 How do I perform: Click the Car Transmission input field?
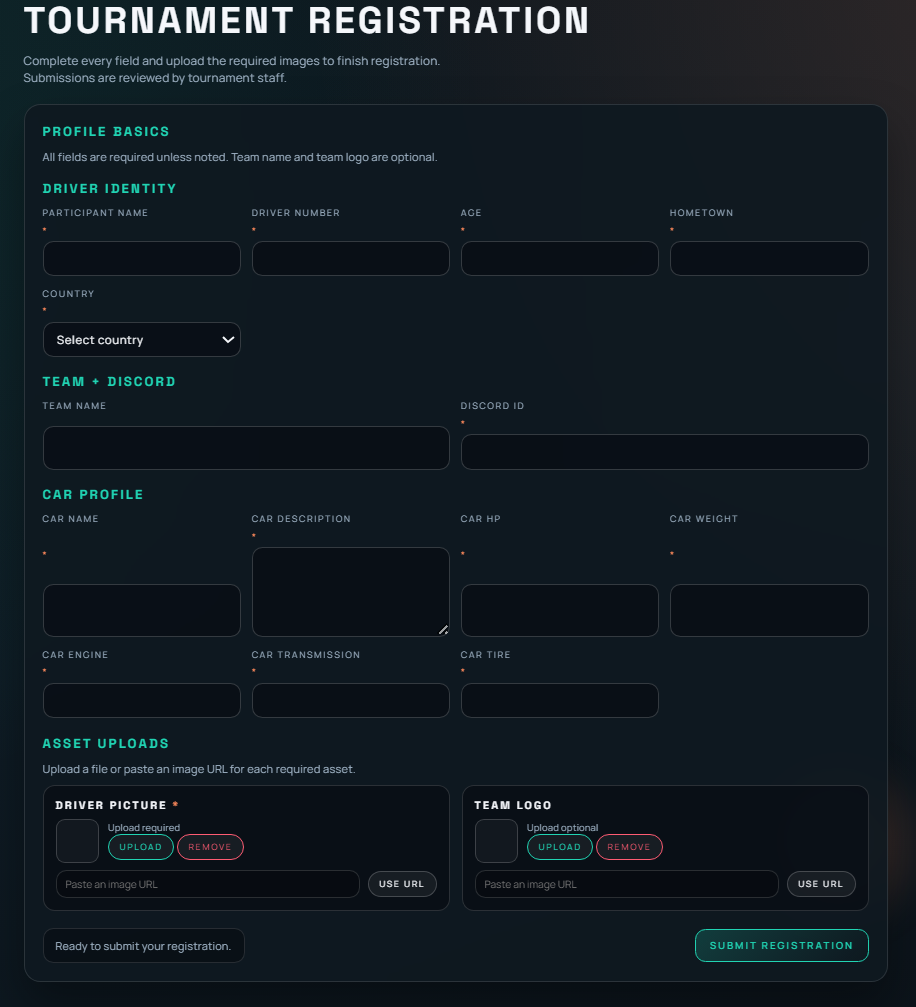tap(350, 700)
